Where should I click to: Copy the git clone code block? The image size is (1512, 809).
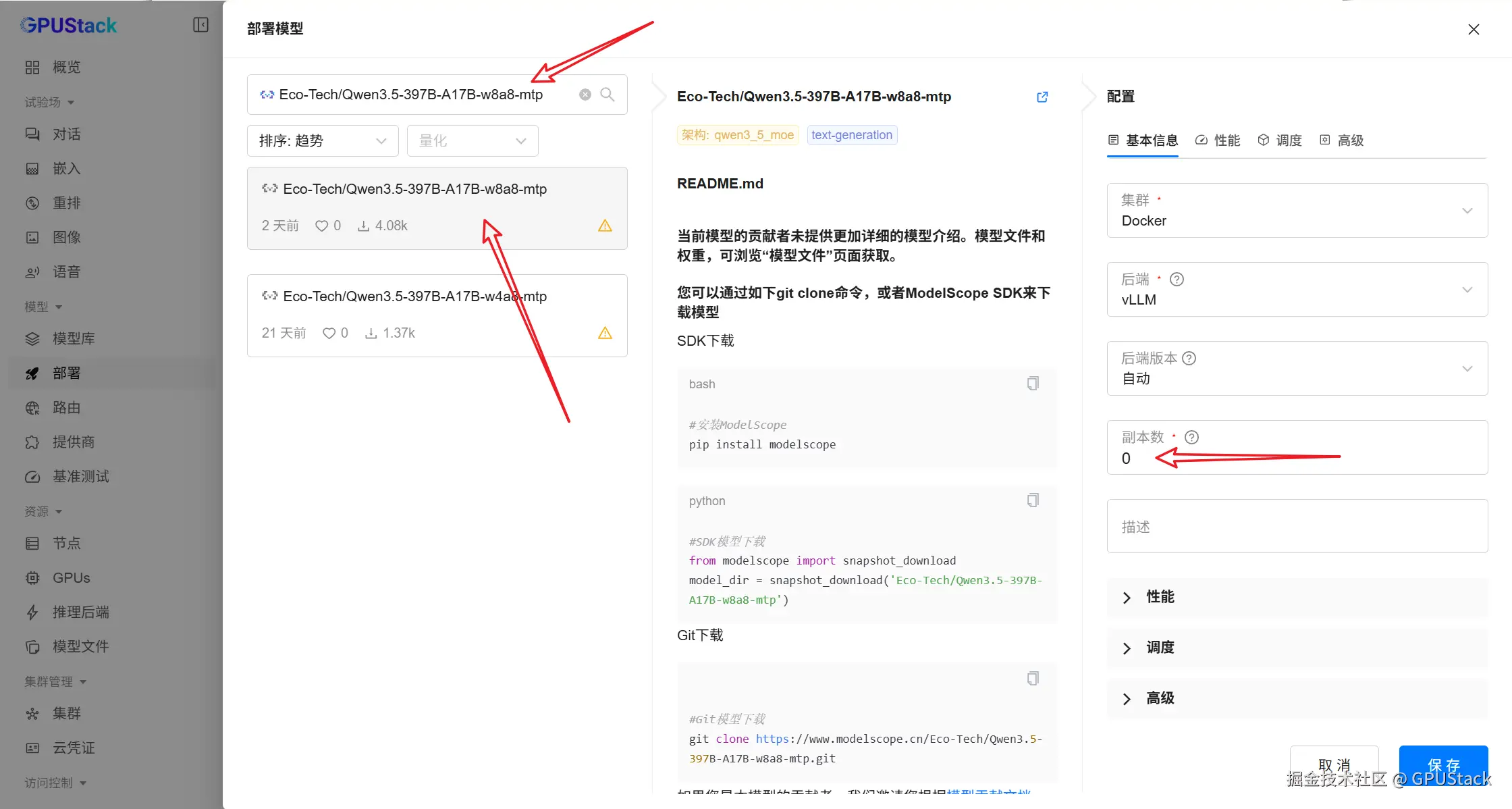[1033, 678]
